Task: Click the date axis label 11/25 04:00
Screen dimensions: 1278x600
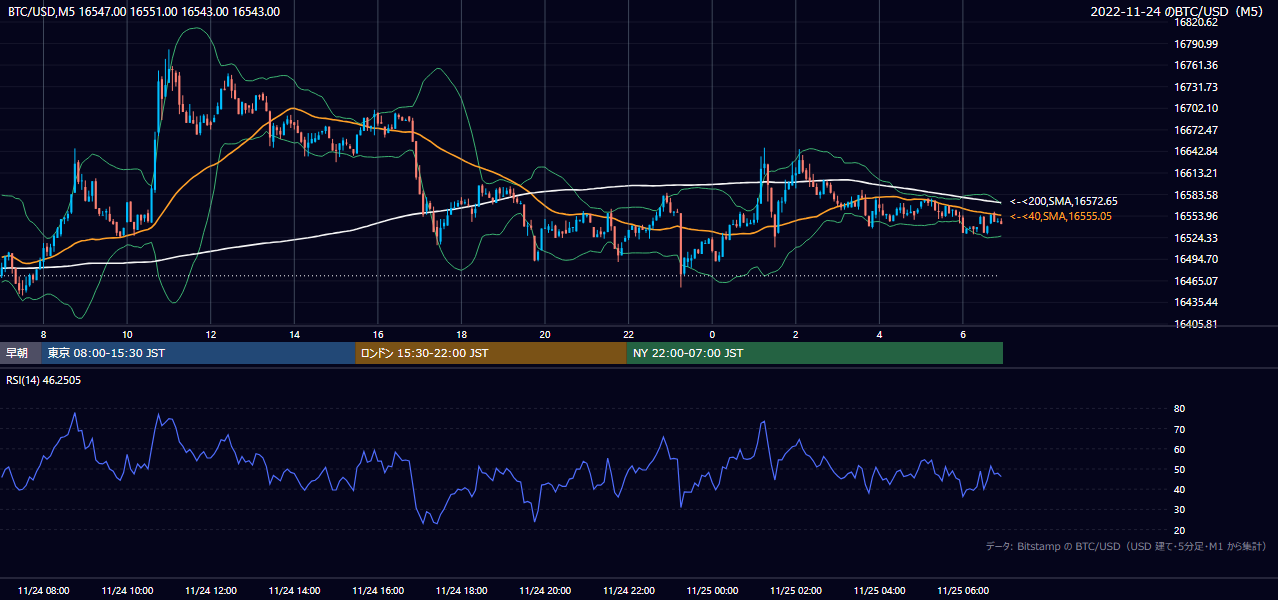Action: (x=880, y=590)
